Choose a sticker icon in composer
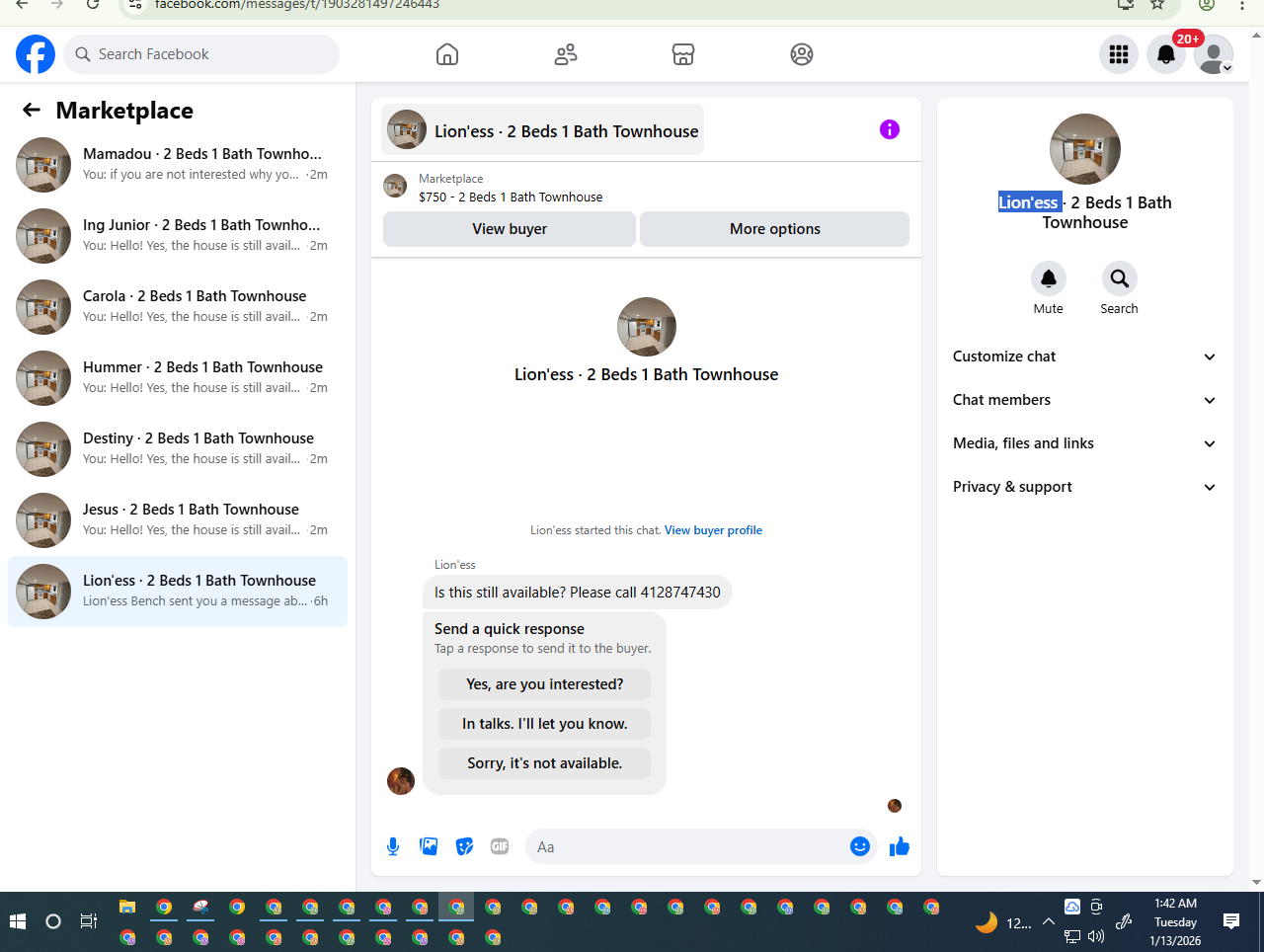The image size is (1264, 952). (464, 846)
